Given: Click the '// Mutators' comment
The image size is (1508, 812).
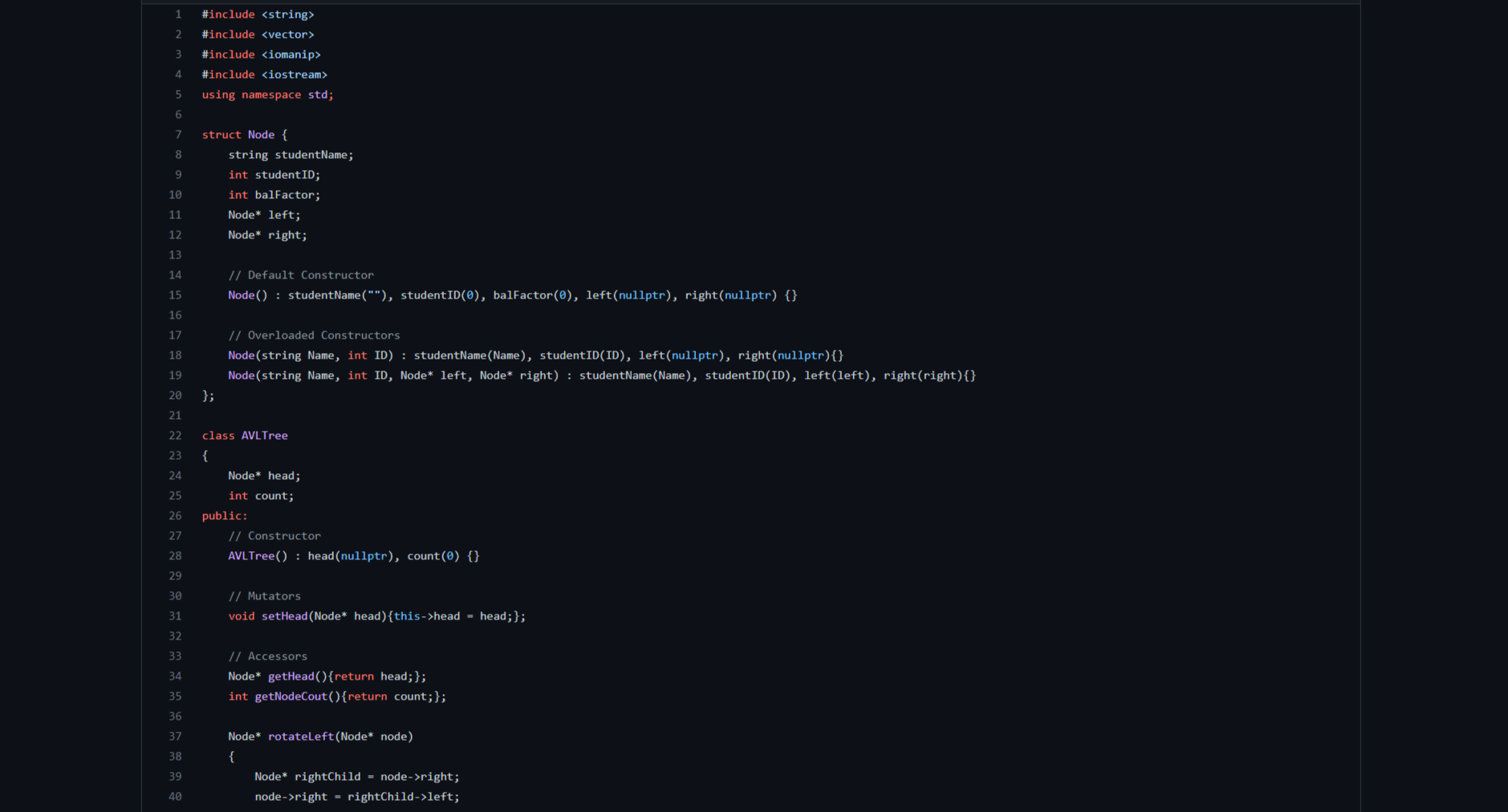Looking at the screenshot, I should [264, 596].
